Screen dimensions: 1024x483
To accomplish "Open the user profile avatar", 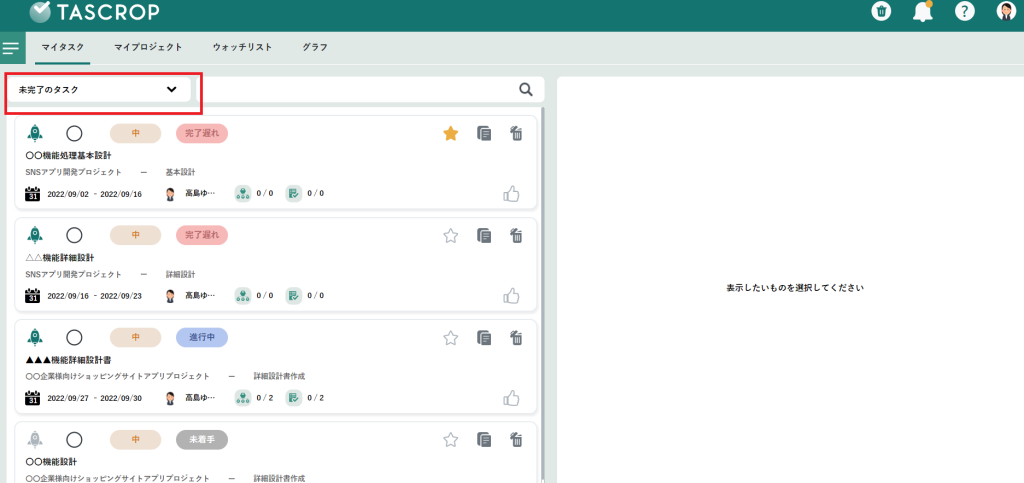I will tap(1006, 11).
